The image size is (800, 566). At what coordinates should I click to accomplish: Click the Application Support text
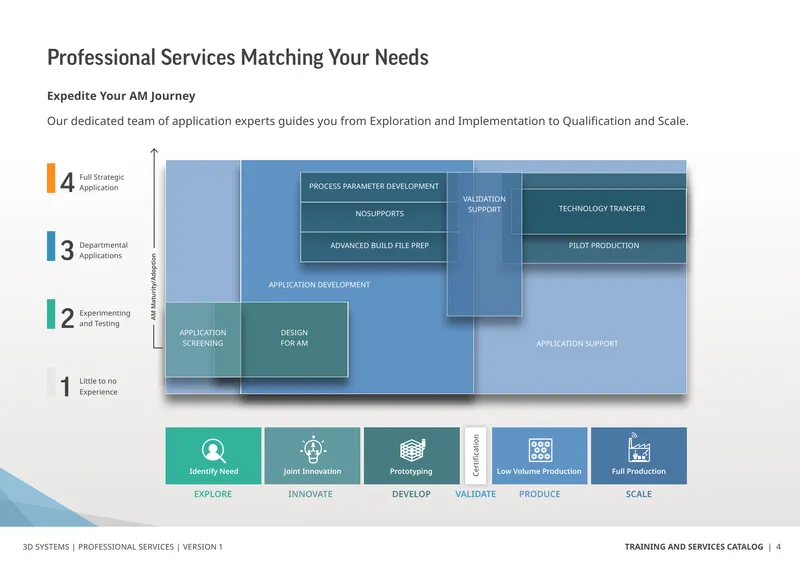pos(577,343)
